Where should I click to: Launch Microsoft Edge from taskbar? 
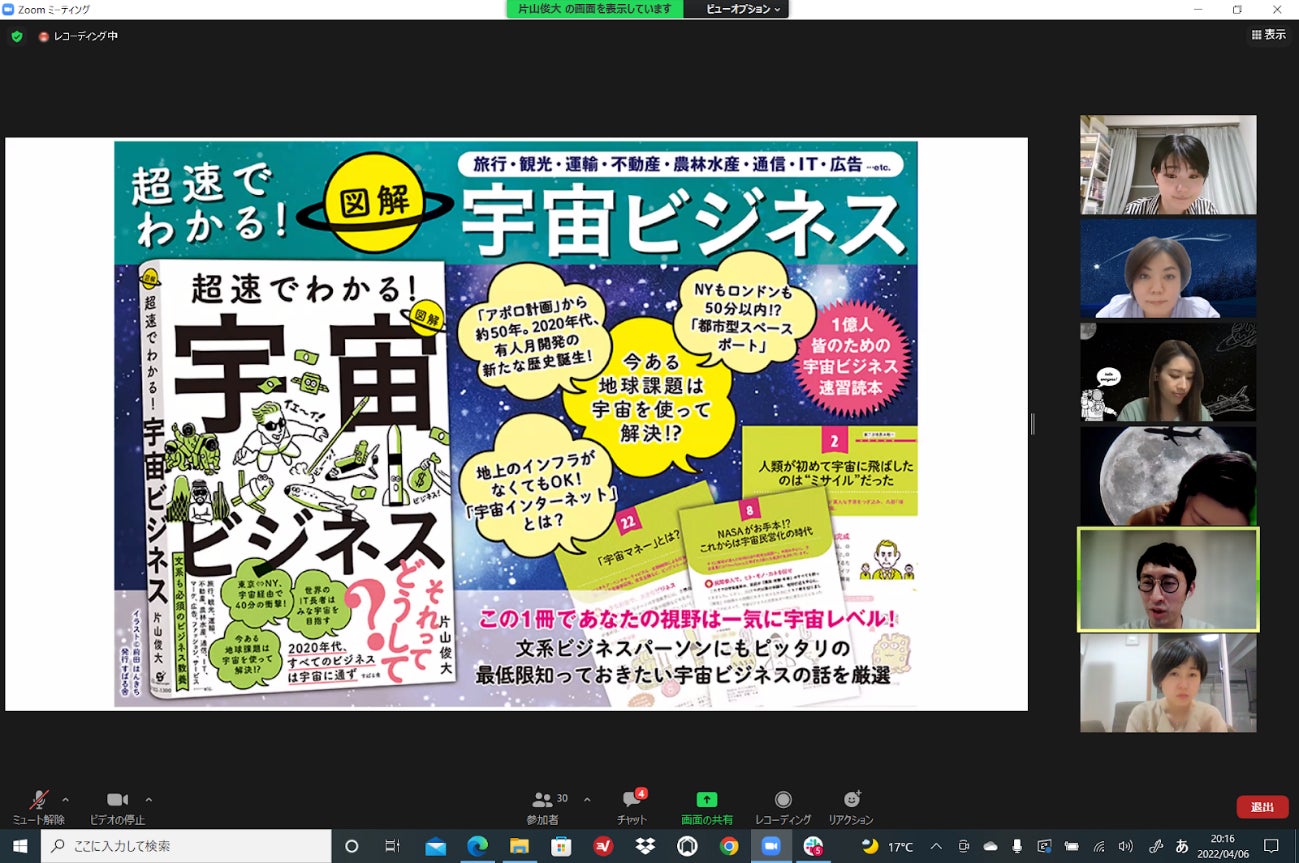click(x=477, y=846)
